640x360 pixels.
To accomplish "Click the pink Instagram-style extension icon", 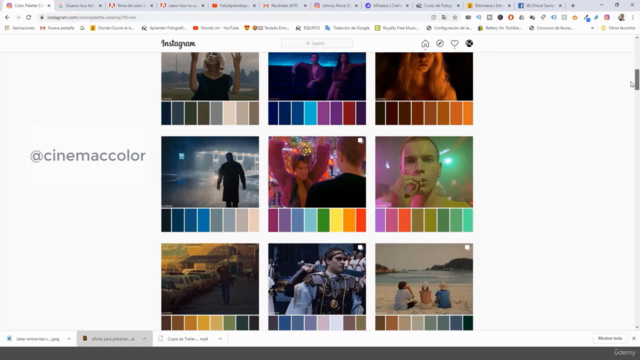I will (607, 18).
